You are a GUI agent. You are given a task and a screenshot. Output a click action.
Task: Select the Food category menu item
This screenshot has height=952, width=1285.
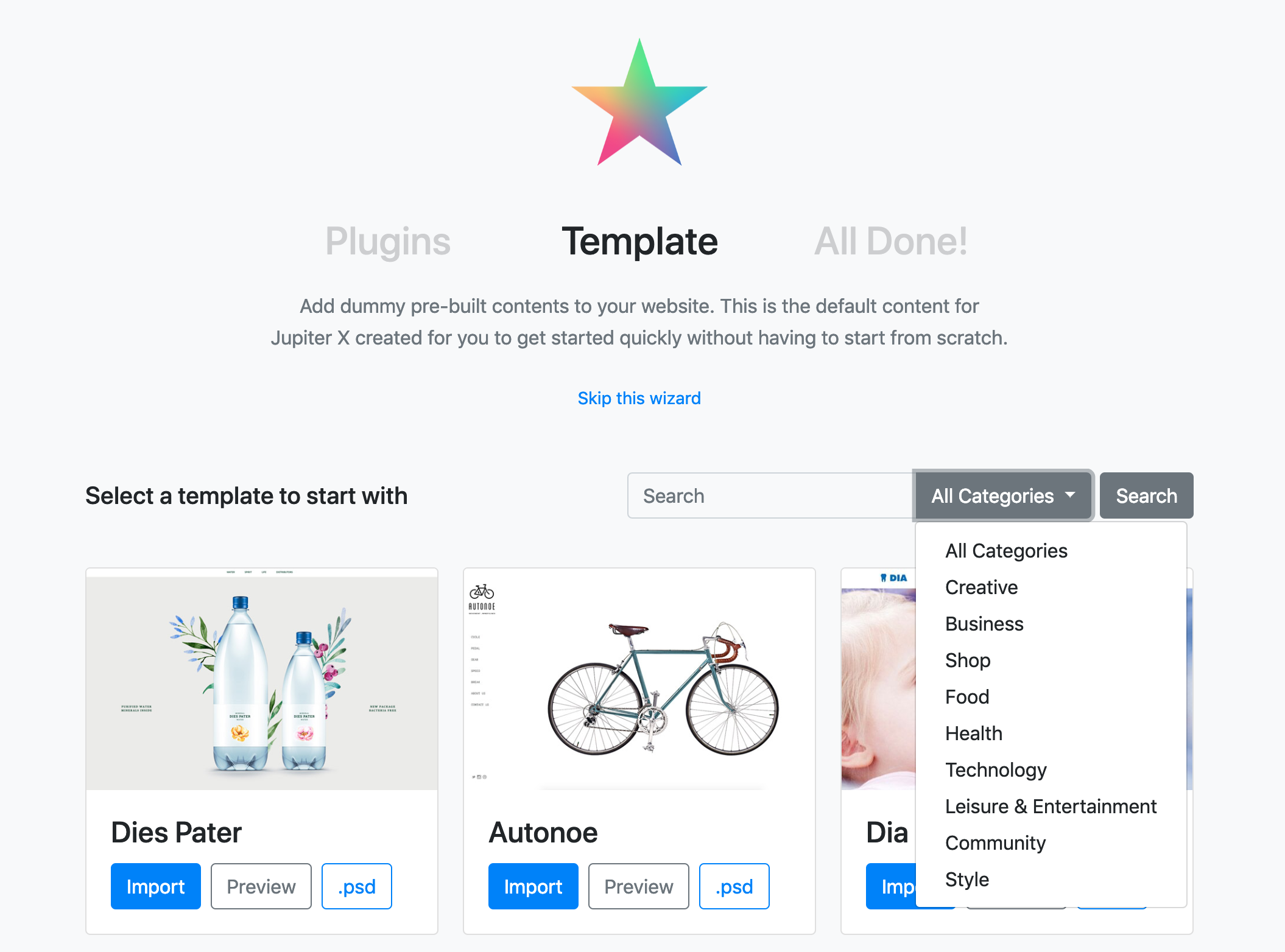pyautogui.click(x=967, y=696)
